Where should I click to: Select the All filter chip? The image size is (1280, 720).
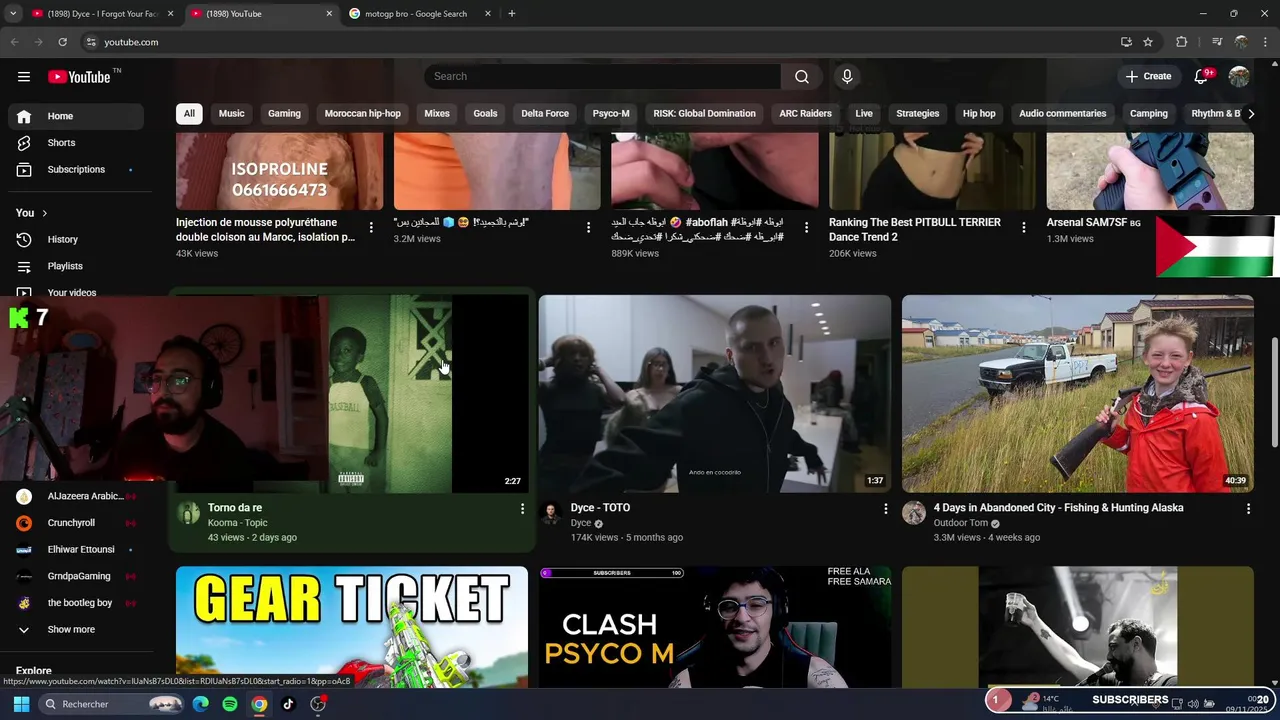[189, 114]
